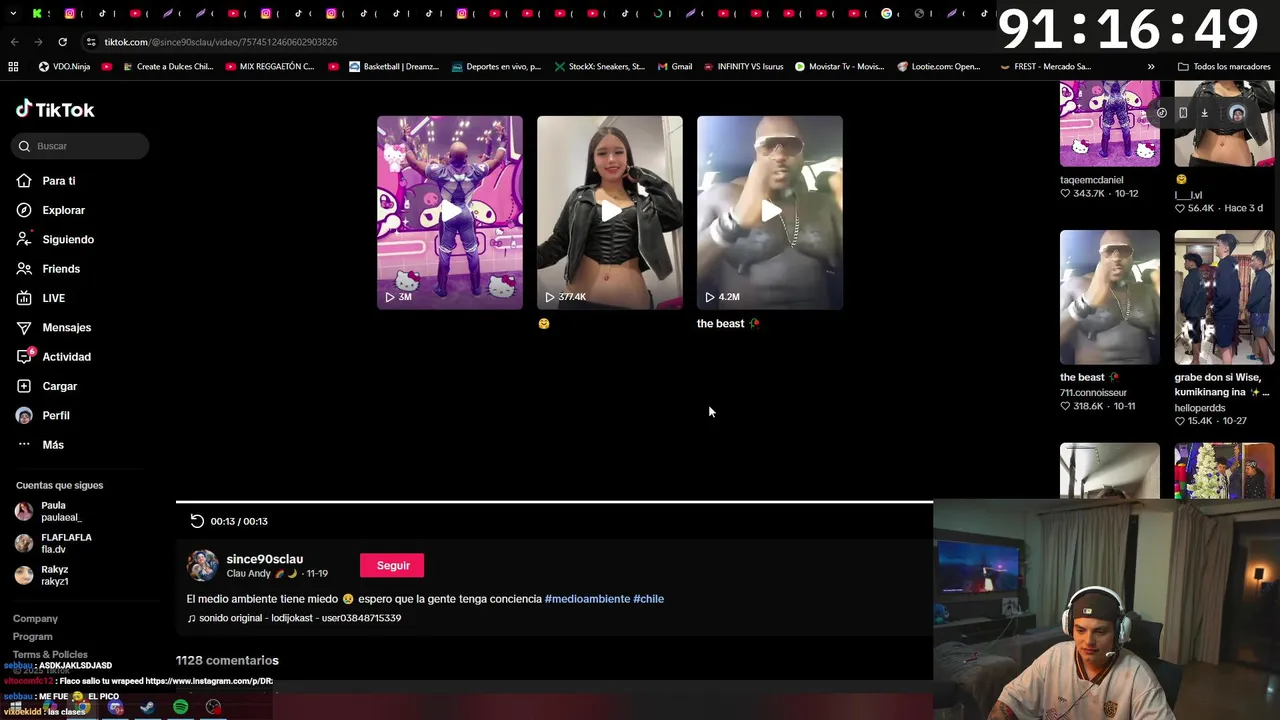Open MIX REGGAETÓN bookmark
The image size is (1280, 720).
(x=270, y=67)
